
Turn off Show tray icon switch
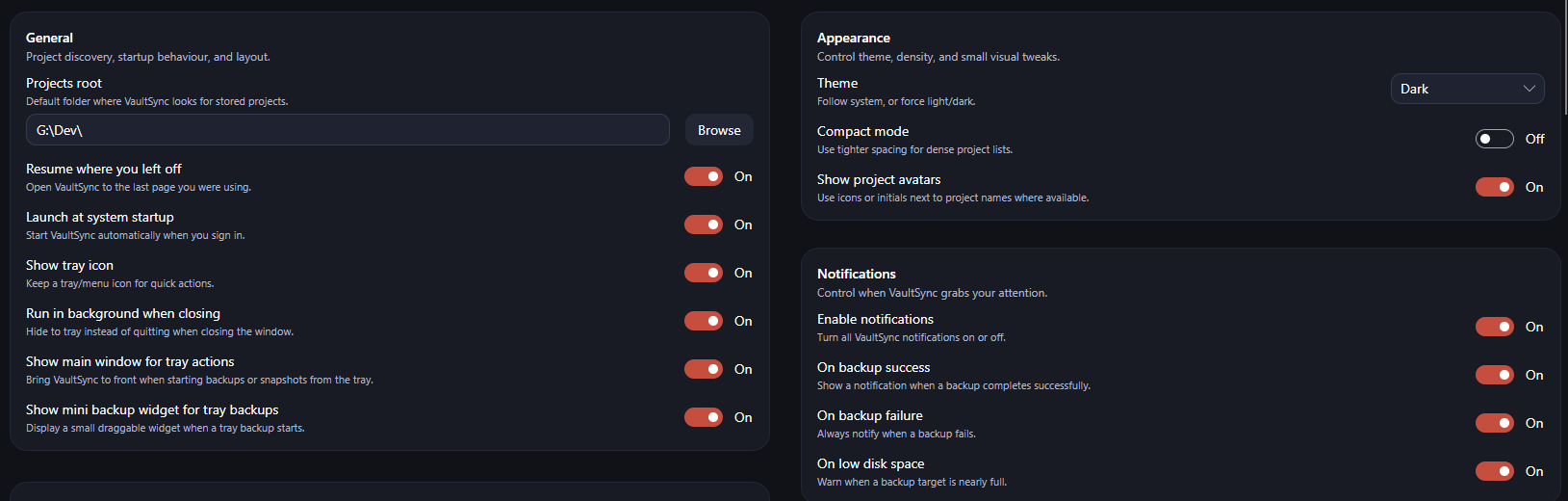(704, 273)
